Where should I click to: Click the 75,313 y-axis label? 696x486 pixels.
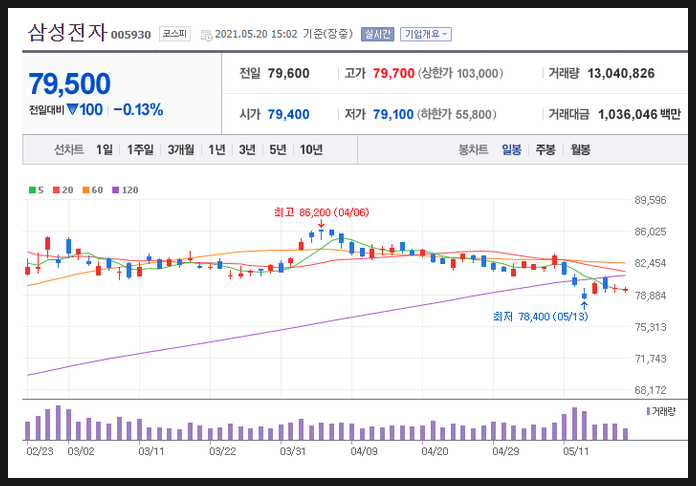coord(650,327)
